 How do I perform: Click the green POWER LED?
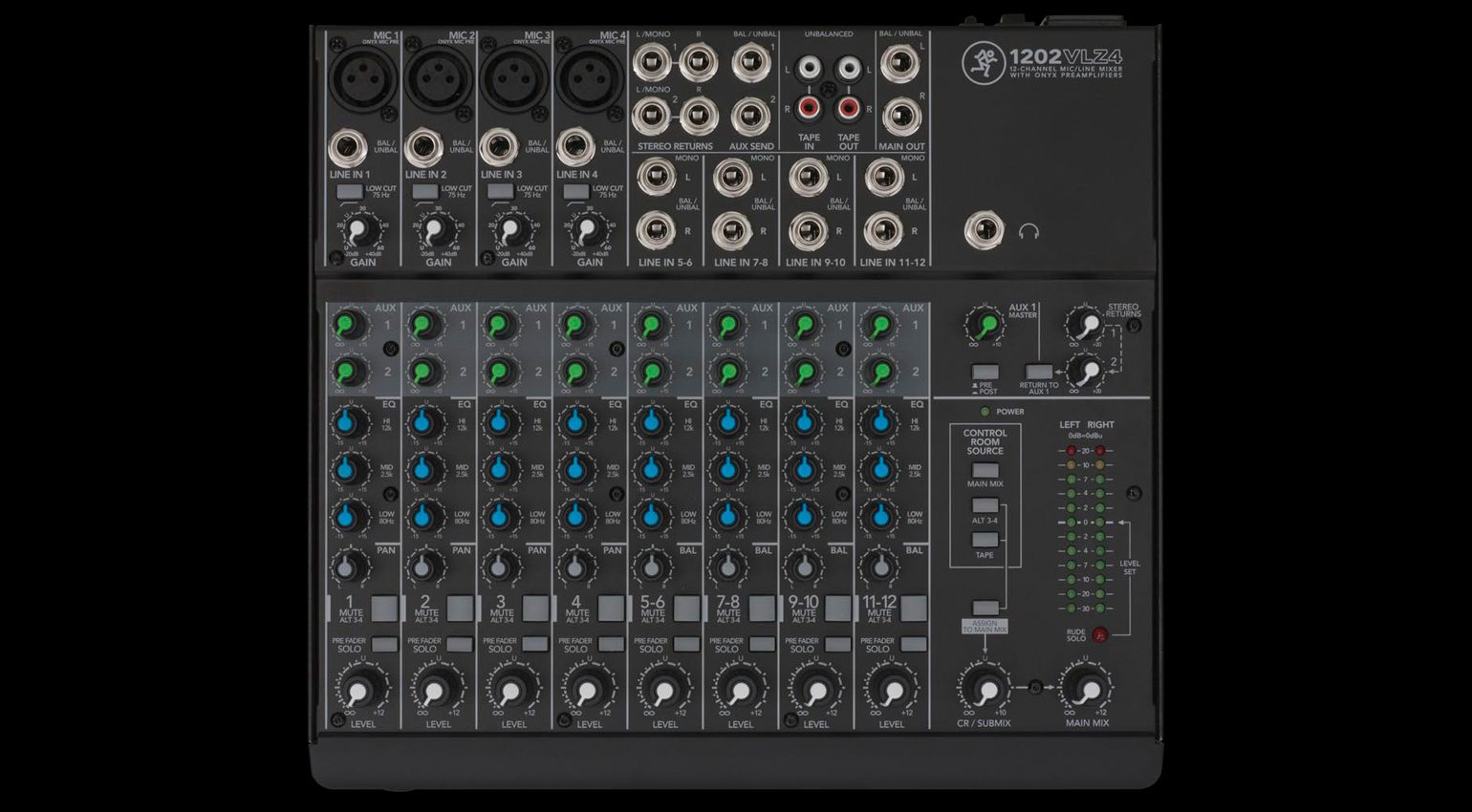point(985,412)
